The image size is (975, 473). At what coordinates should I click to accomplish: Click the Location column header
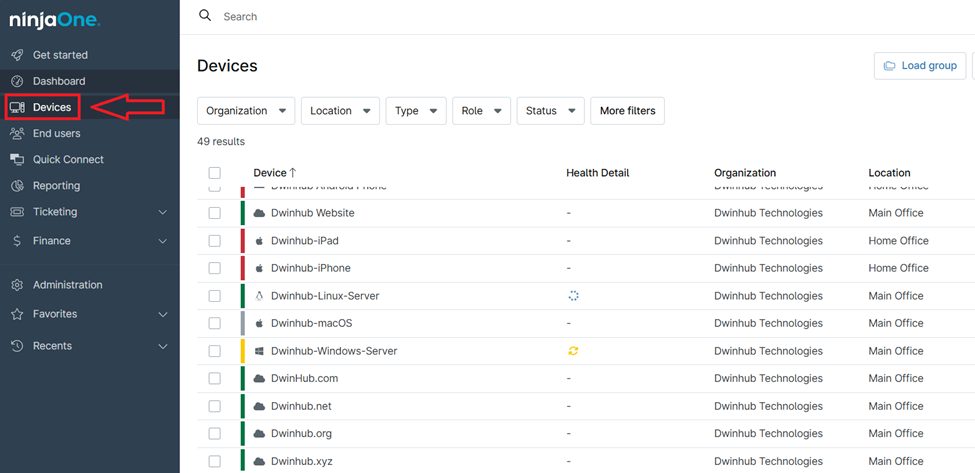coord(889,173)
